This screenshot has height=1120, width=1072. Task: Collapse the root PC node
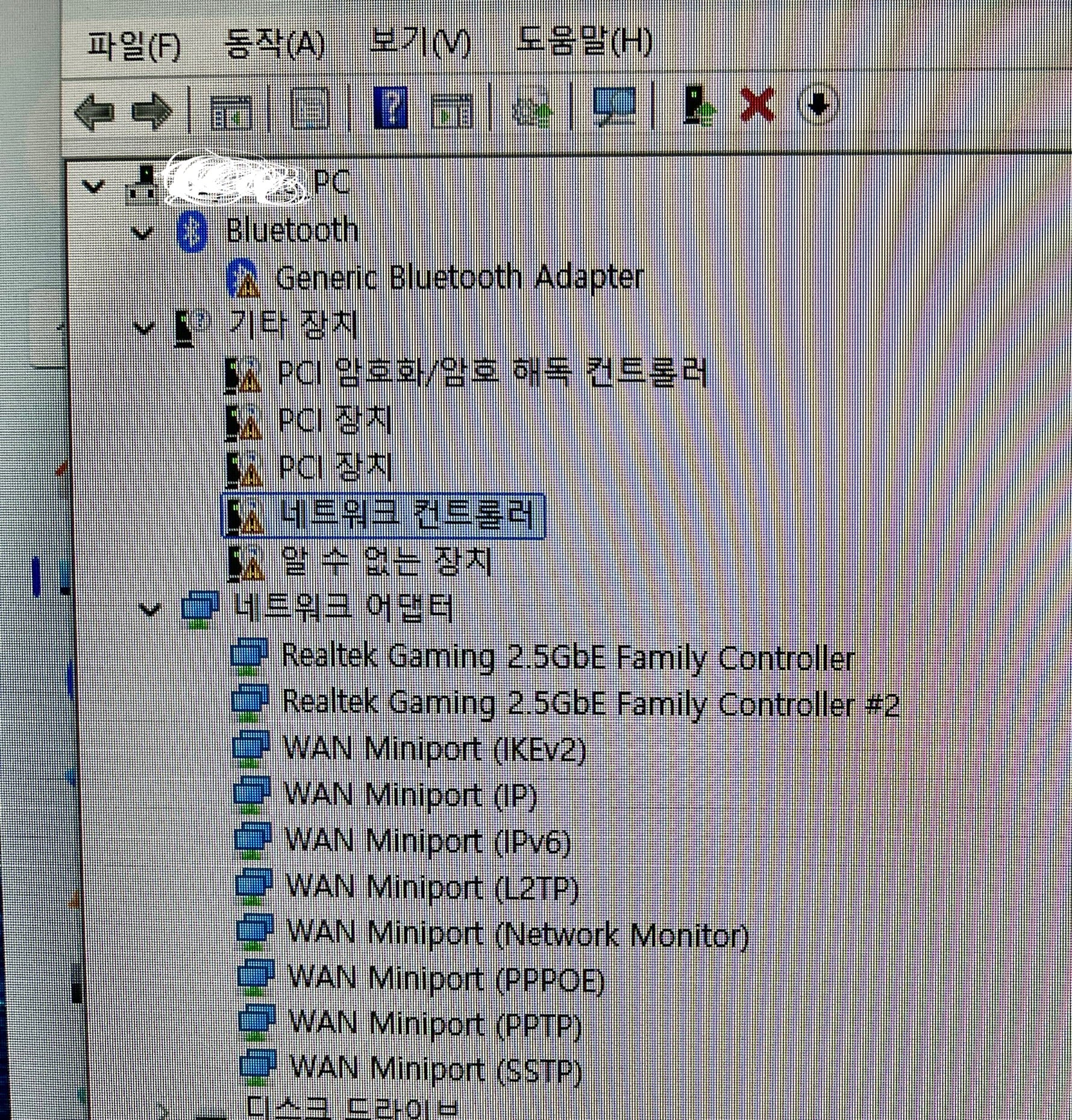93,186
